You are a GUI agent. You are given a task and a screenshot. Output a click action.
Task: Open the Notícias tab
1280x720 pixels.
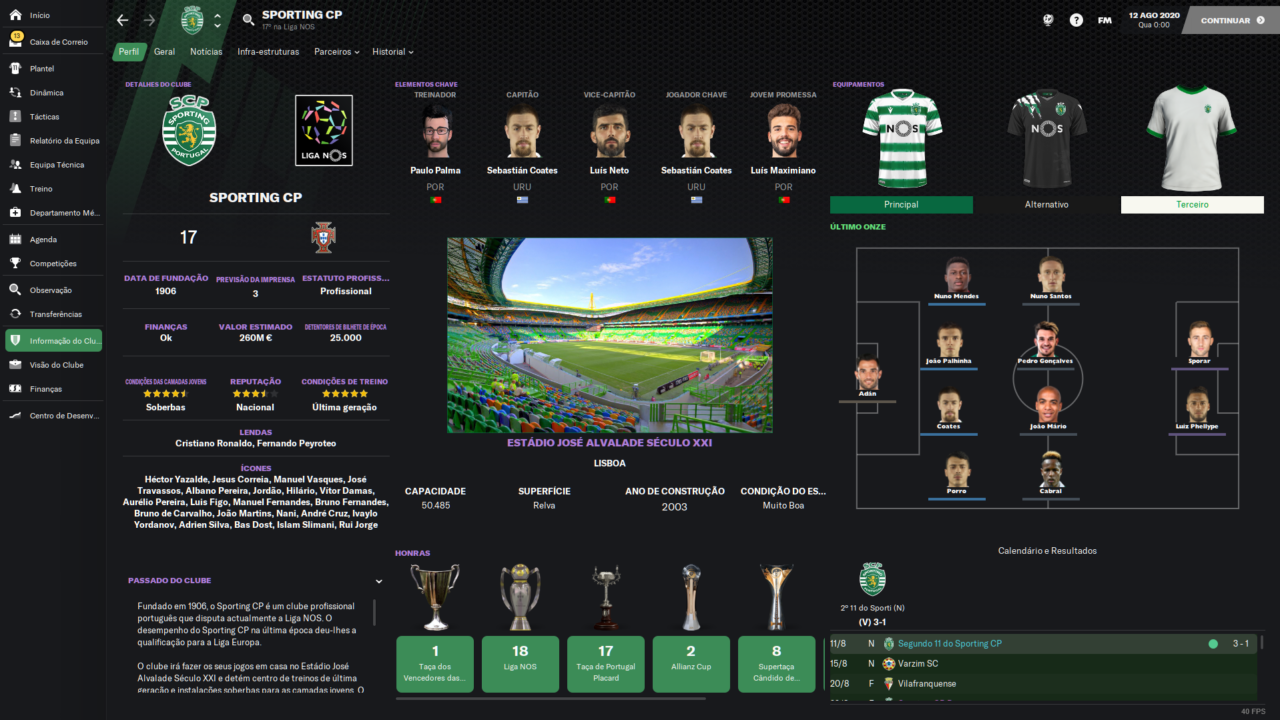206,52
